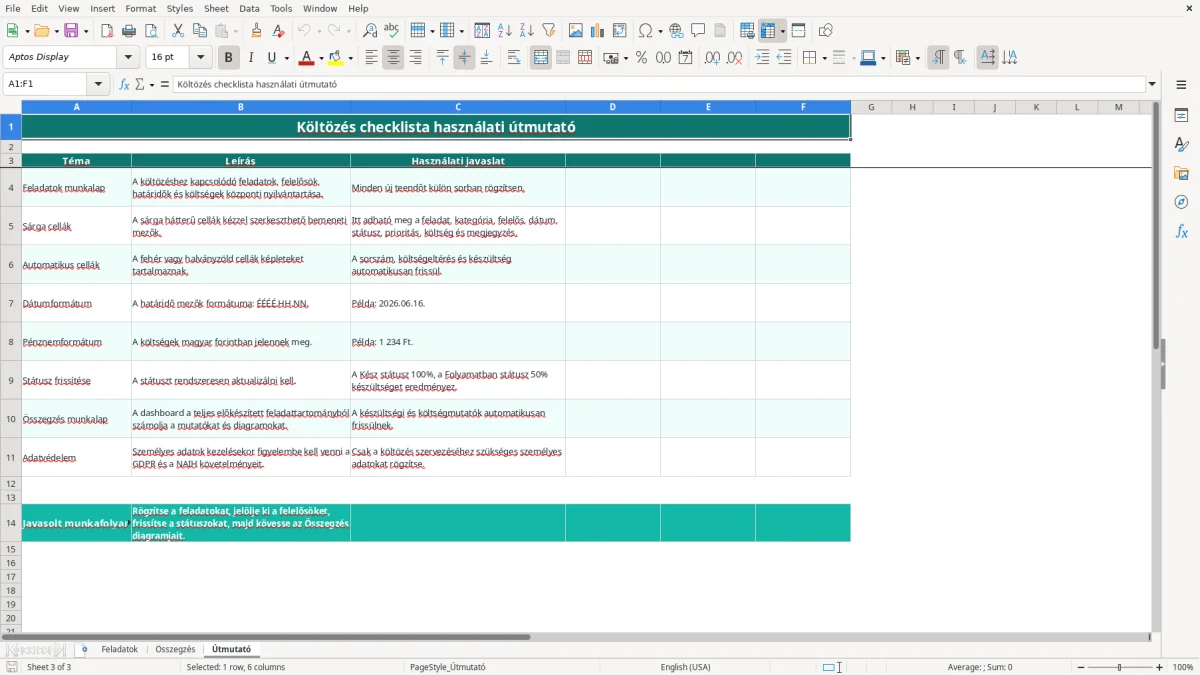Open Find and Replace tool
Viewport: 1200px width, 675px height.
point(370,31)
